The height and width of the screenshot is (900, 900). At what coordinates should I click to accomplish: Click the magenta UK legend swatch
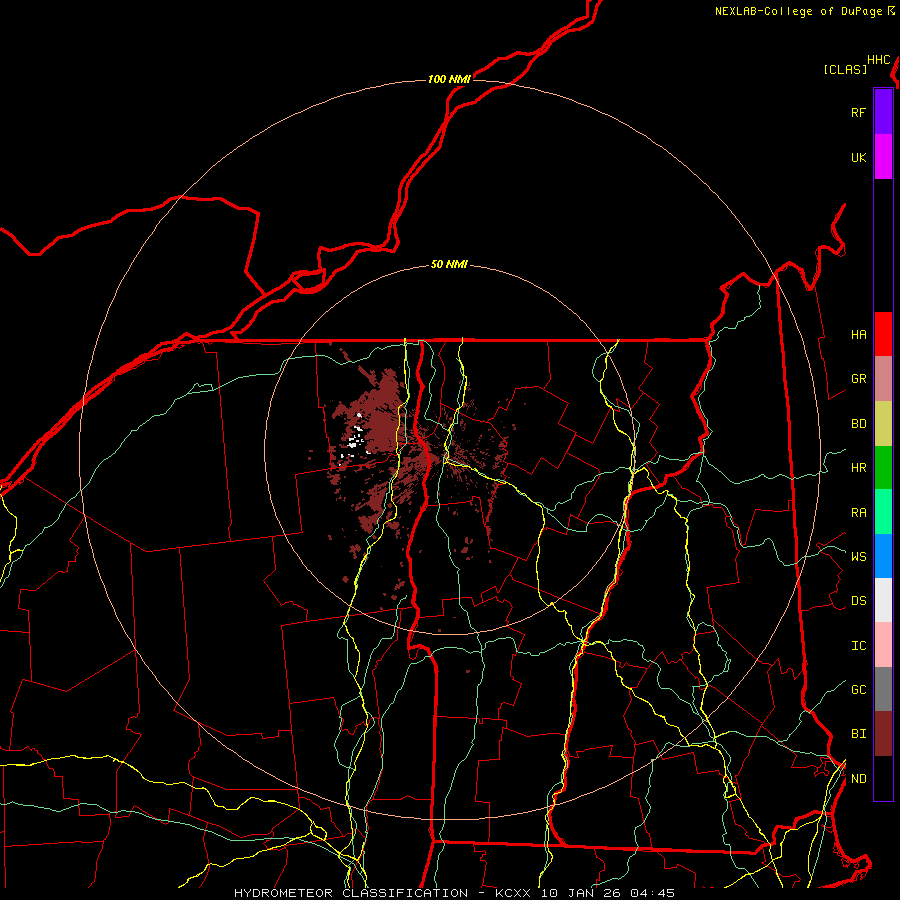(x=883, y=157)
